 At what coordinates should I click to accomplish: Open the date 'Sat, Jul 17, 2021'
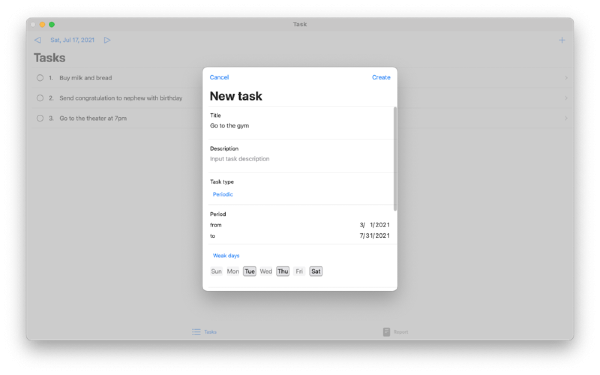[72, 40]
